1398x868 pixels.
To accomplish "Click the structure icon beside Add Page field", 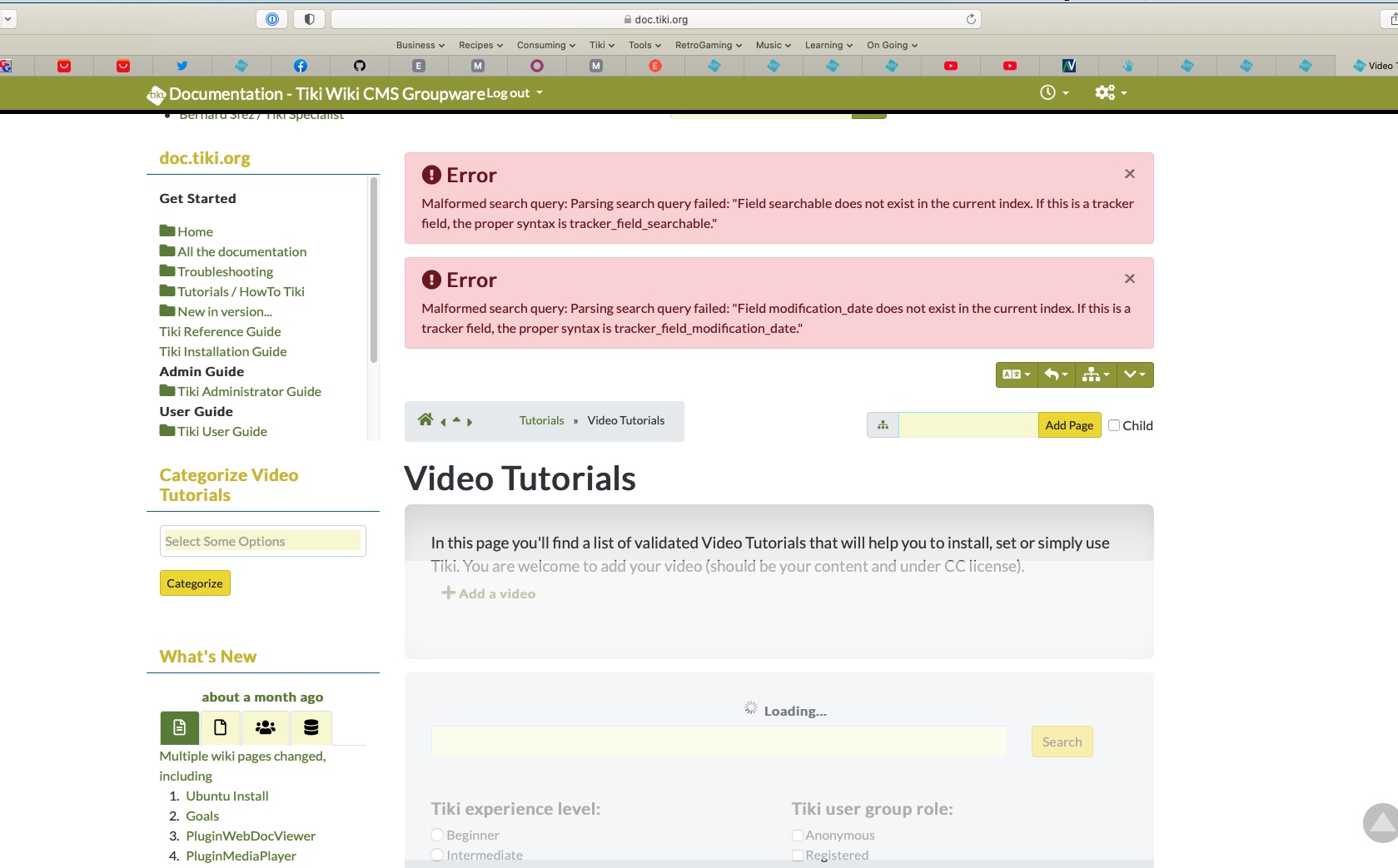I will coord(883,425).
